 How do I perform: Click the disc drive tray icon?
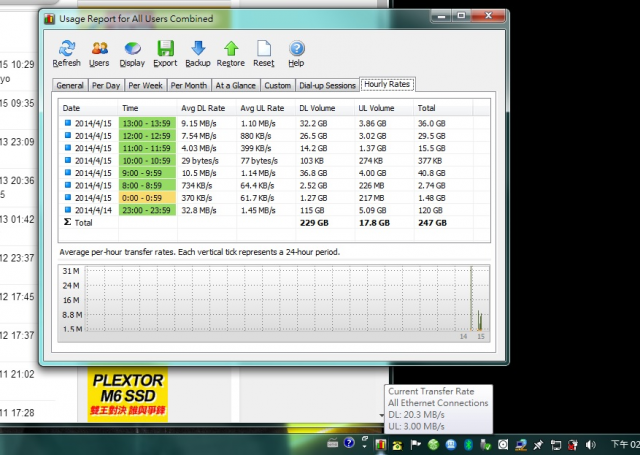click(x=503, y=444)
